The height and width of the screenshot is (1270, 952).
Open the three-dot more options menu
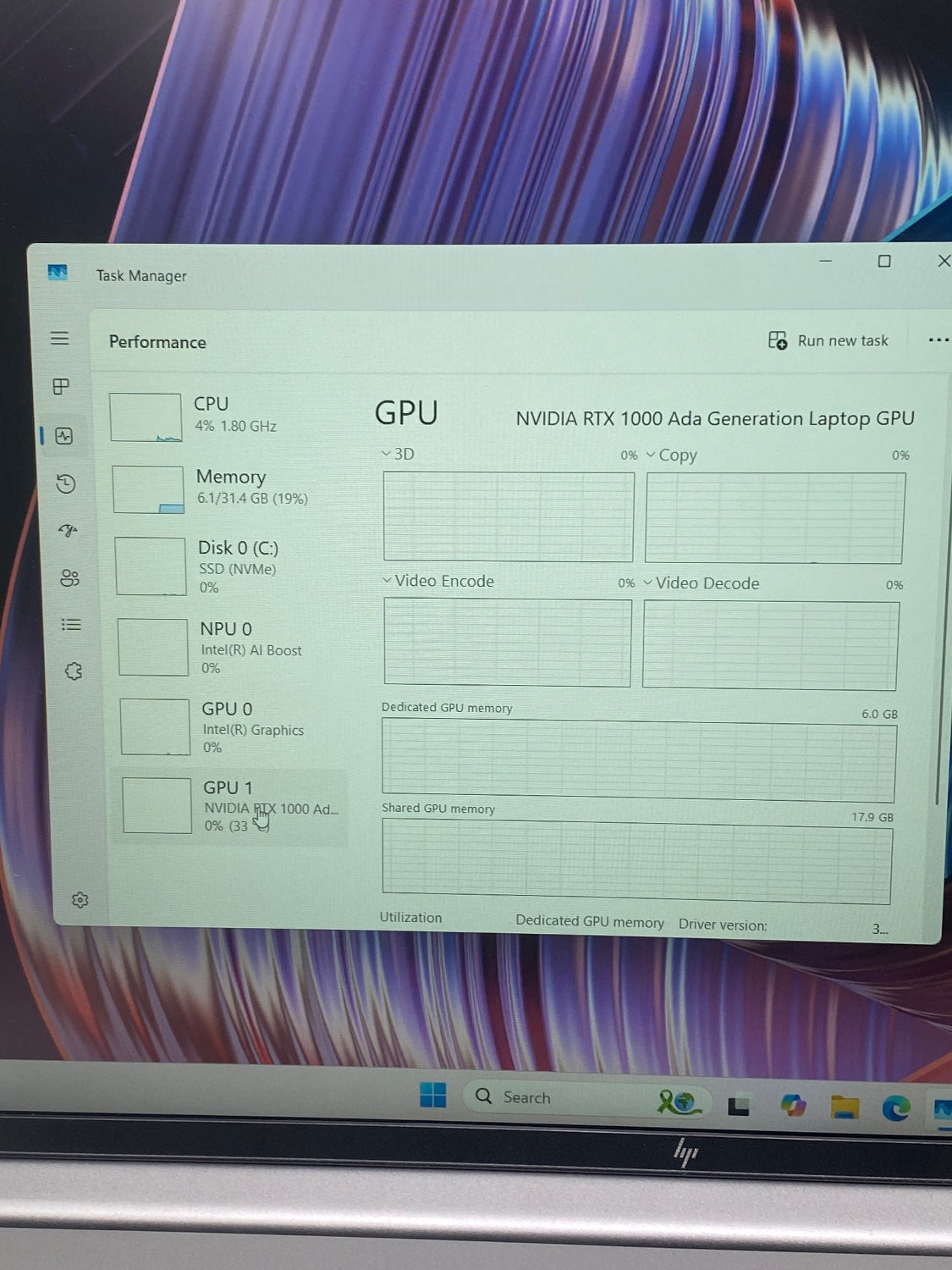(938, 340)
